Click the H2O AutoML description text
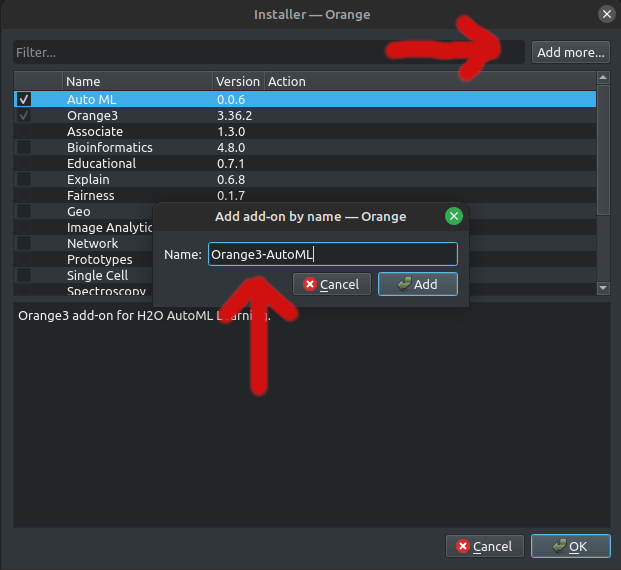The image size is (621, 570). [144, 316]
